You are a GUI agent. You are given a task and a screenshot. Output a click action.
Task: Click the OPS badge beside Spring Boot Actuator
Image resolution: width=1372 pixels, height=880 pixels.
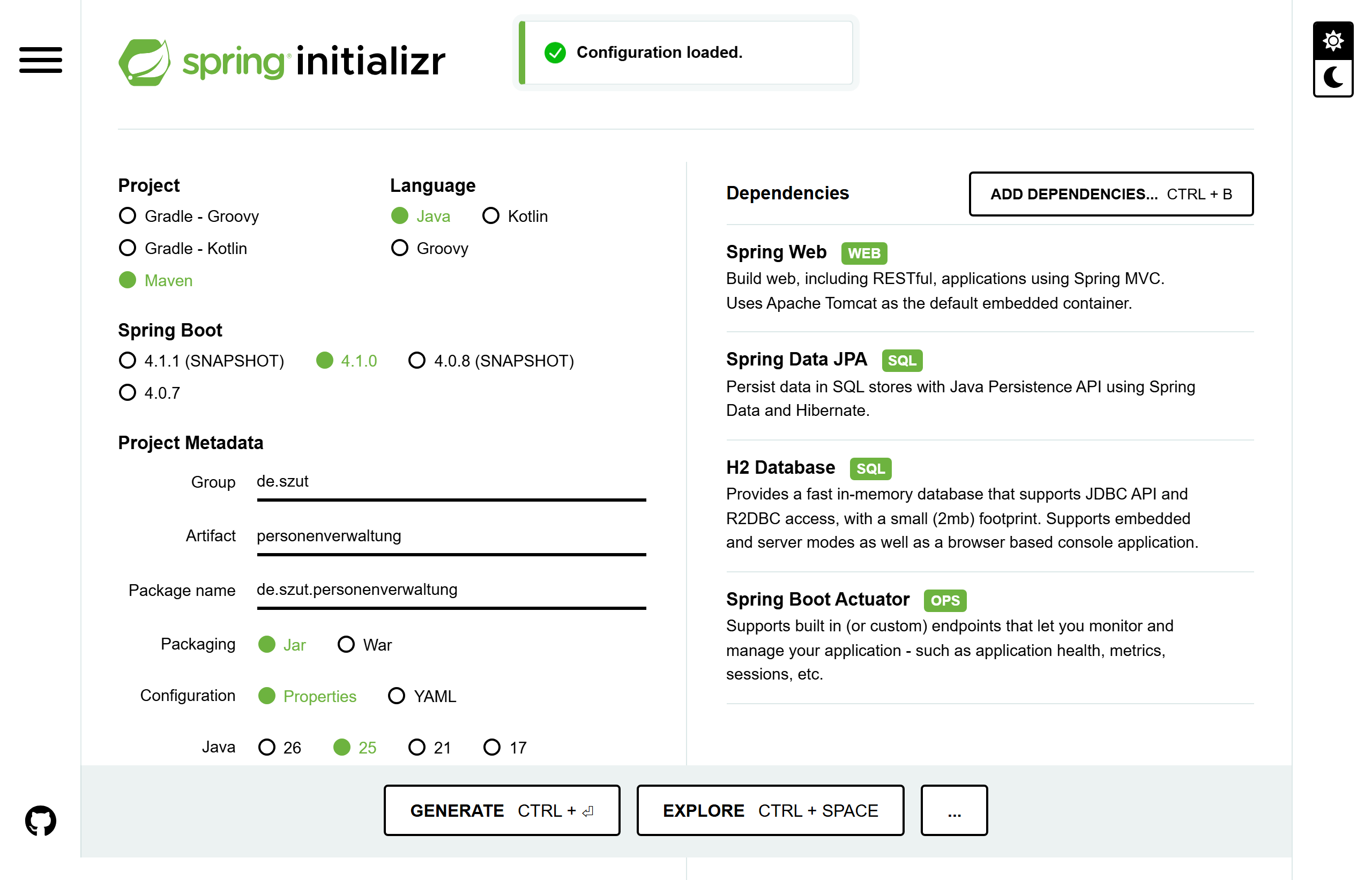944,601
